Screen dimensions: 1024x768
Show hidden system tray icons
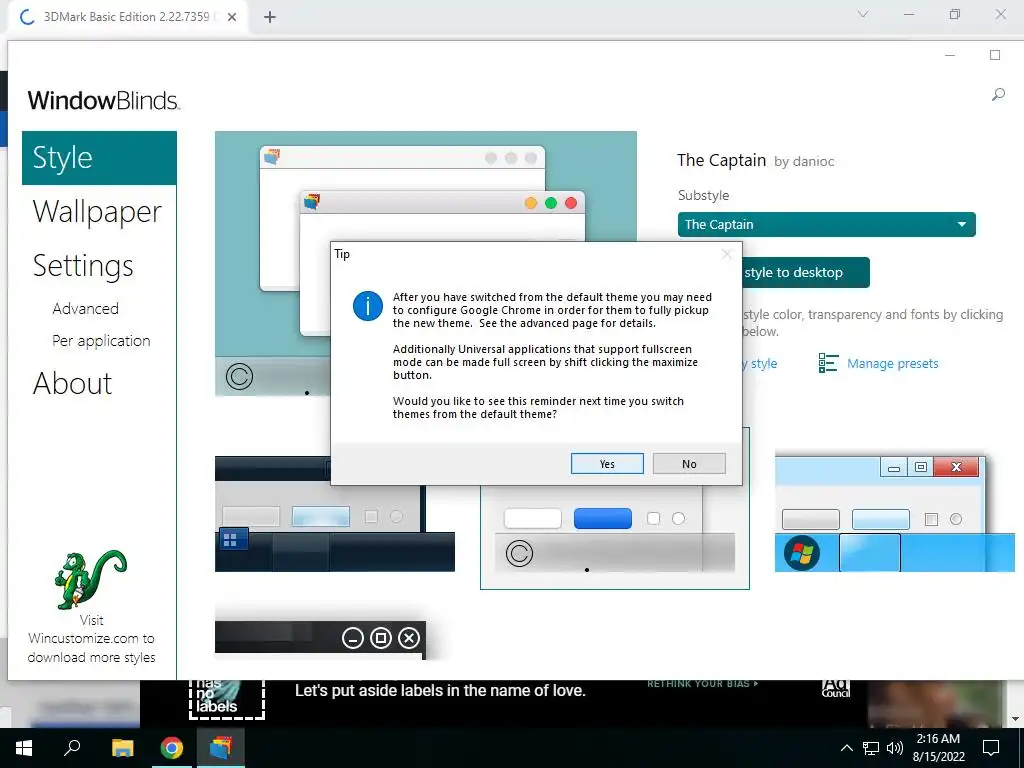(x=846, y=748)
